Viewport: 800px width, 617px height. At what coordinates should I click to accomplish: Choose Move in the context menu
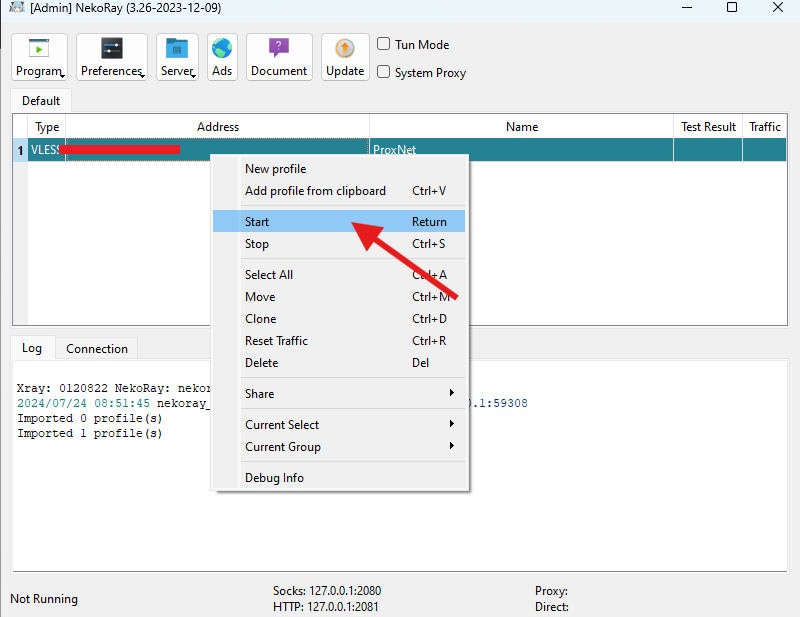[339, 297]
